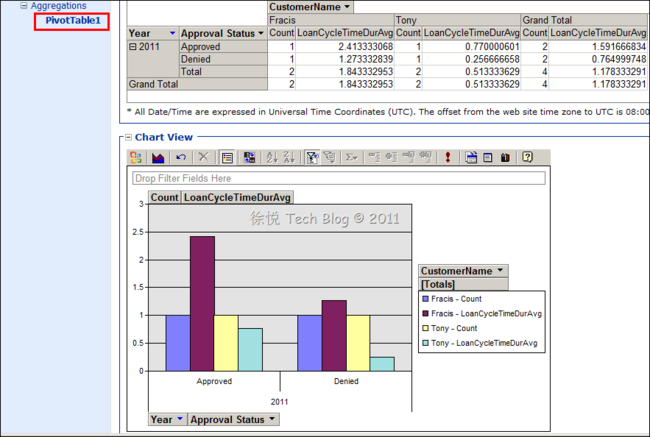The image size is (650, 437).
Task: Click the Approved row label in pivot table
Action: pos(223,46)
